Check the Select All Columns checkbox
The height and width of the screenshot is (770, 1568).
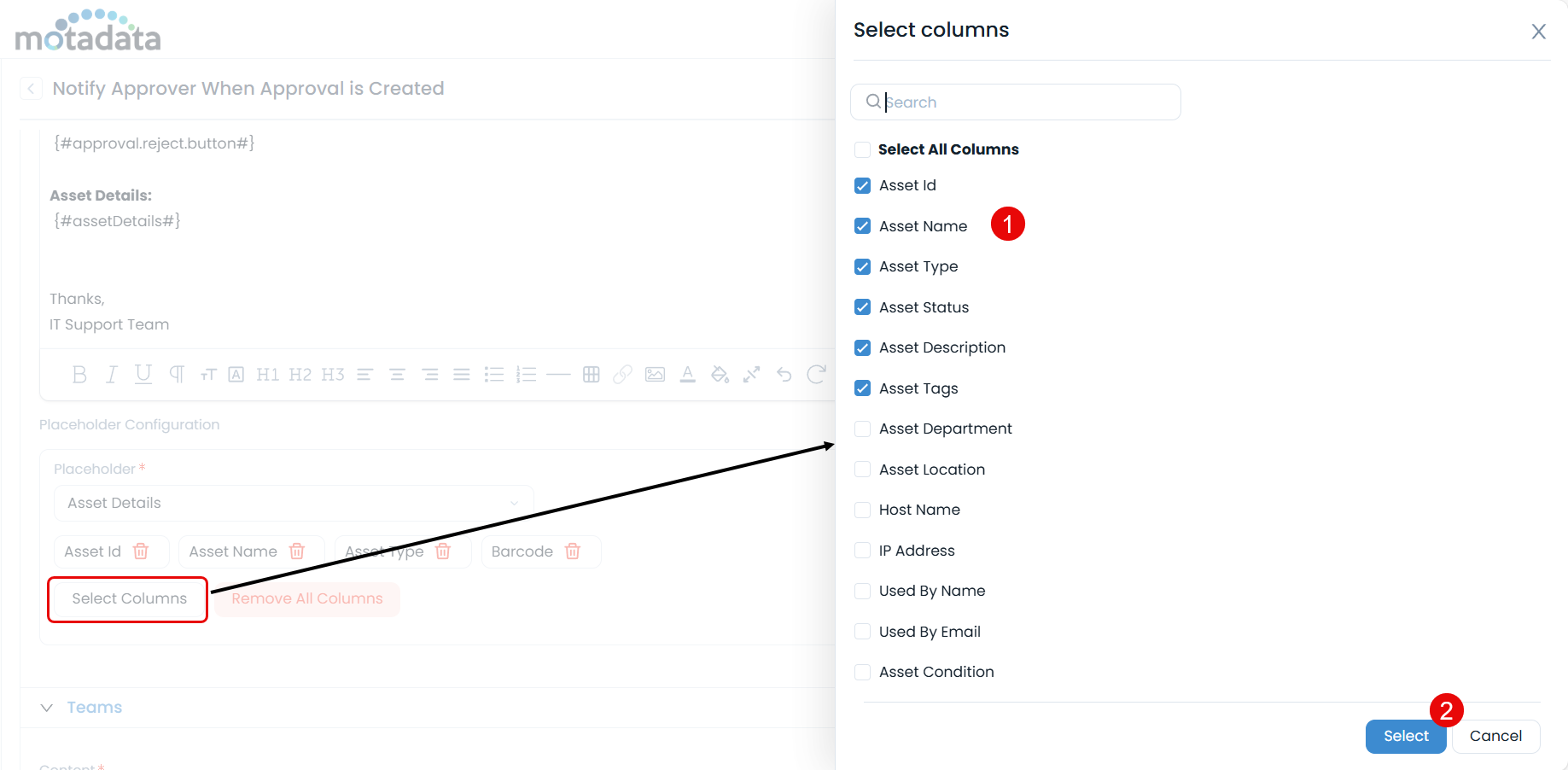pyautogui.click(x=862, y=149)
